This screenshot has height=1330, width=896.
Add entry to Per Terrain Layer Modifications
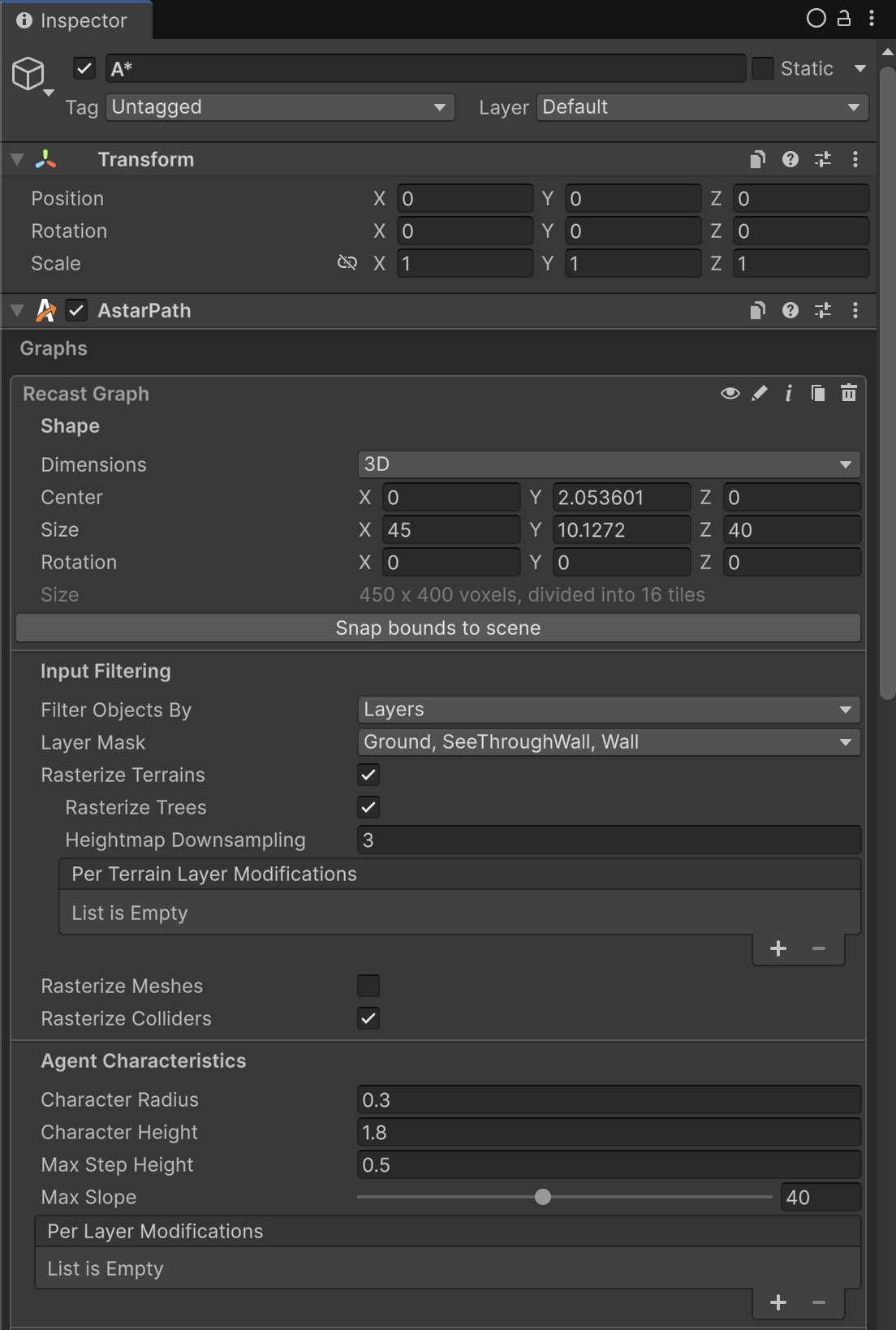click(778, 948)
